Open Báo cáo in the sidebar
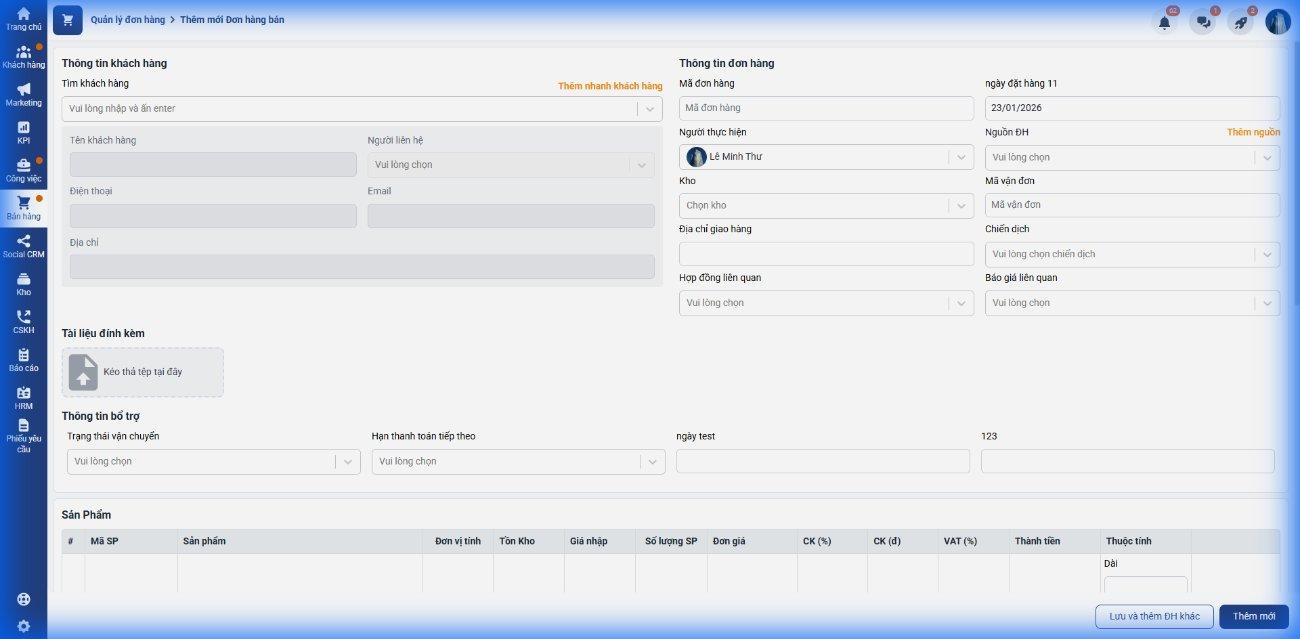Viewport: 1300px width, 639px height. 23,360
